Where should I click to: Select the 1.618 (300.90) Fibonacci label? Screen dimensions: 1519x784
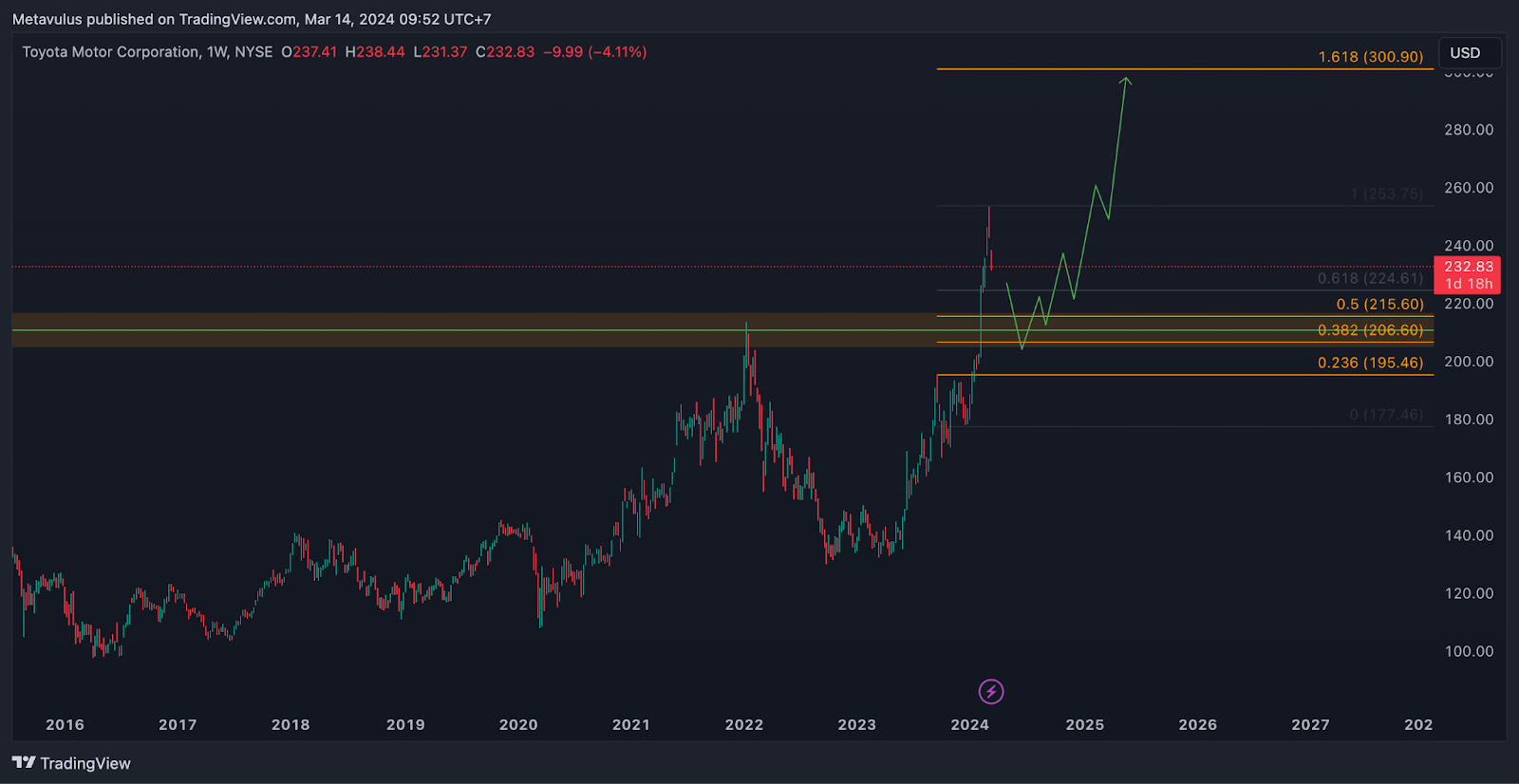pos(1371,57)
